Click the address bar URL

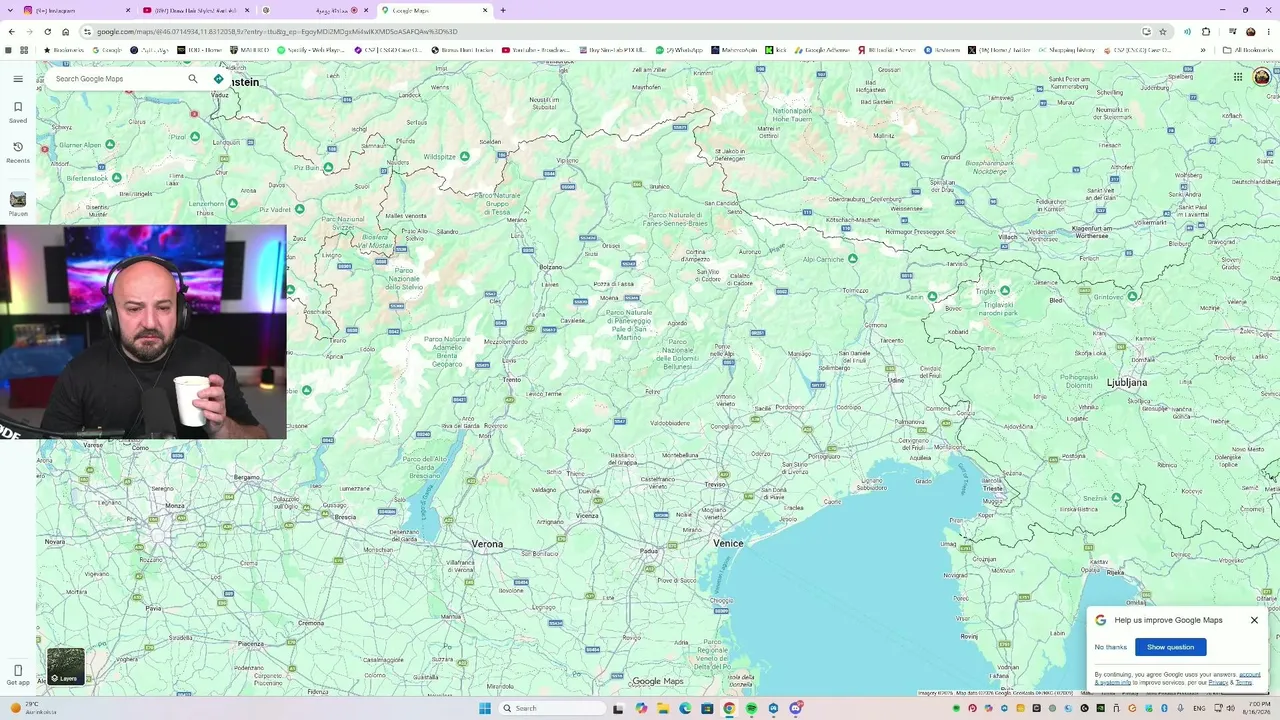[x=277, y=31]
